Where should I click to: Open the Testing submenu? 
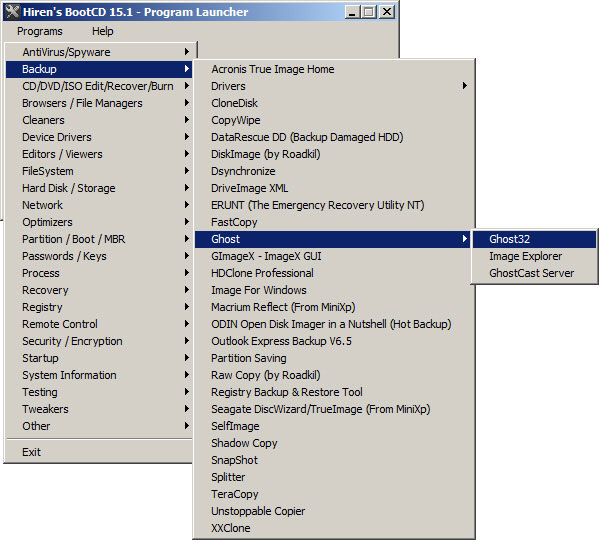[99, 392]
